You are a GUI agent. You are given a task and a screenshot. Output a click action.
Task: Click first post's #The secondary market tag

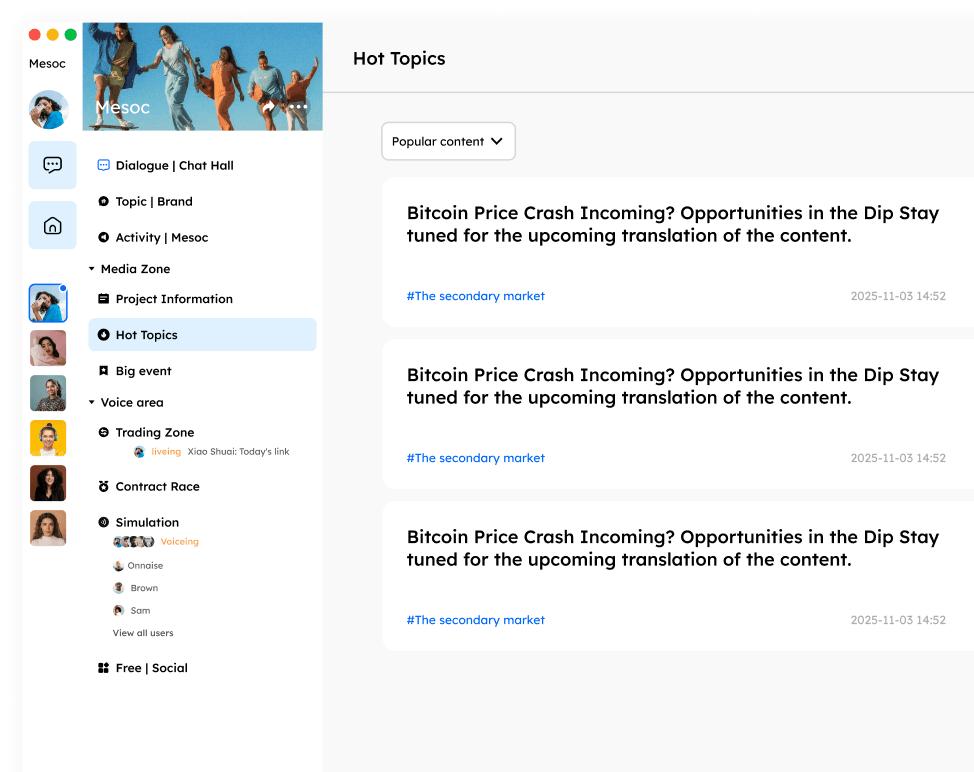point(475,296)
